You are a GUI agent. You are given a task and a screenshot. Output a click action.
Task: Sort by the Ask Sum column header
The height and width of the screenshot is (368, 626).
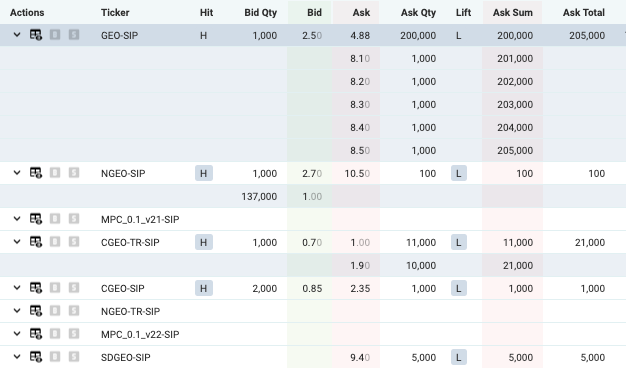513,12
